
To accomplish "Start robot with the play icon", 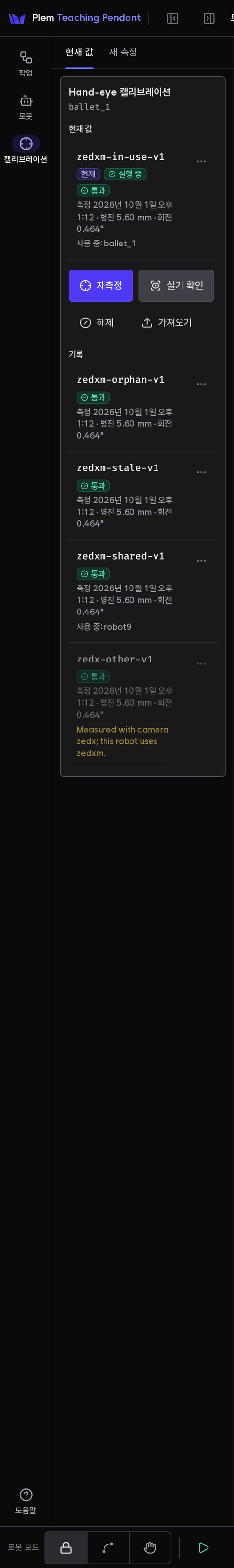I will point(204,1547).
